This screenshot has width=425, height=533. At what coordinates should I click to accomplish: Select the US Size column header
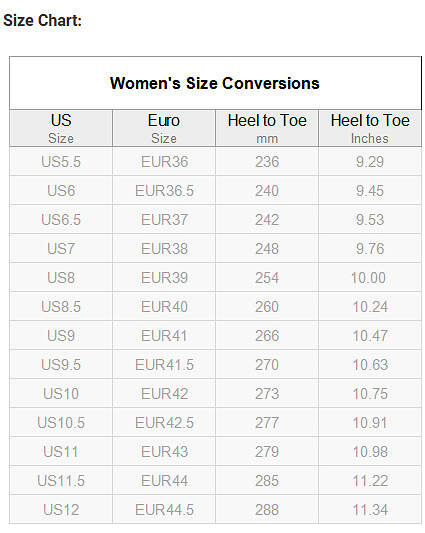[x=61, y=128]
